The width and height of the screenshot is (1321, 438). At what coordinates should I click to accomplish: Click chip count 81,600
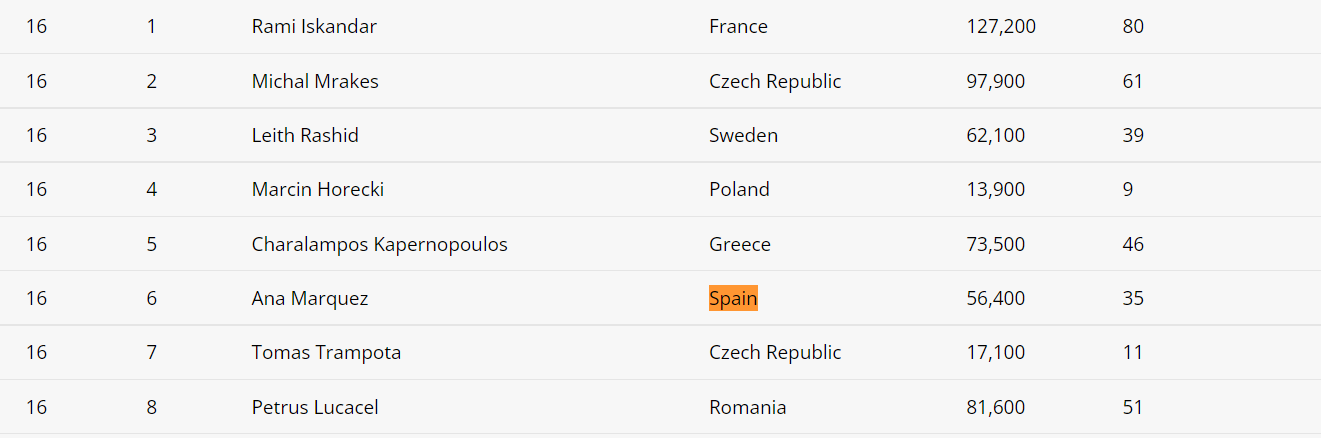tap(996, 407)
